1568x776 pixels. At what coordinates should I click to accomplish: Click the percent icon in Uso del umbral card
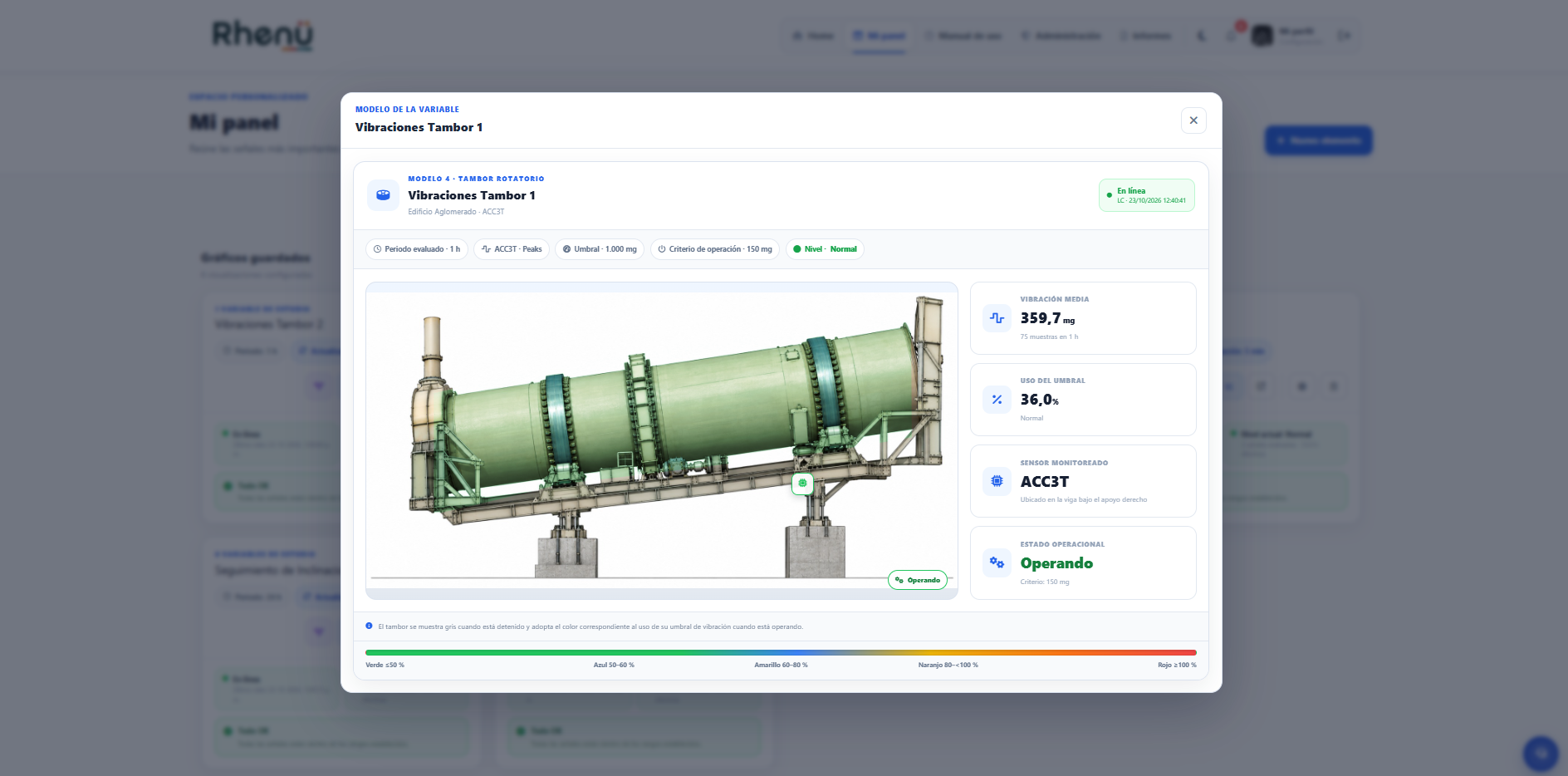click(x=997, y=400)
